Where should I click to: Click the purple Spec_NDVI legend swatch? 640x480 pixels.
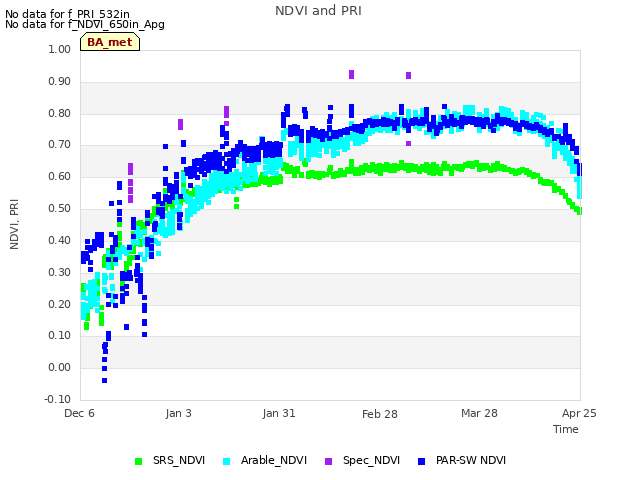pyautogui.click(x=328, y=461)
